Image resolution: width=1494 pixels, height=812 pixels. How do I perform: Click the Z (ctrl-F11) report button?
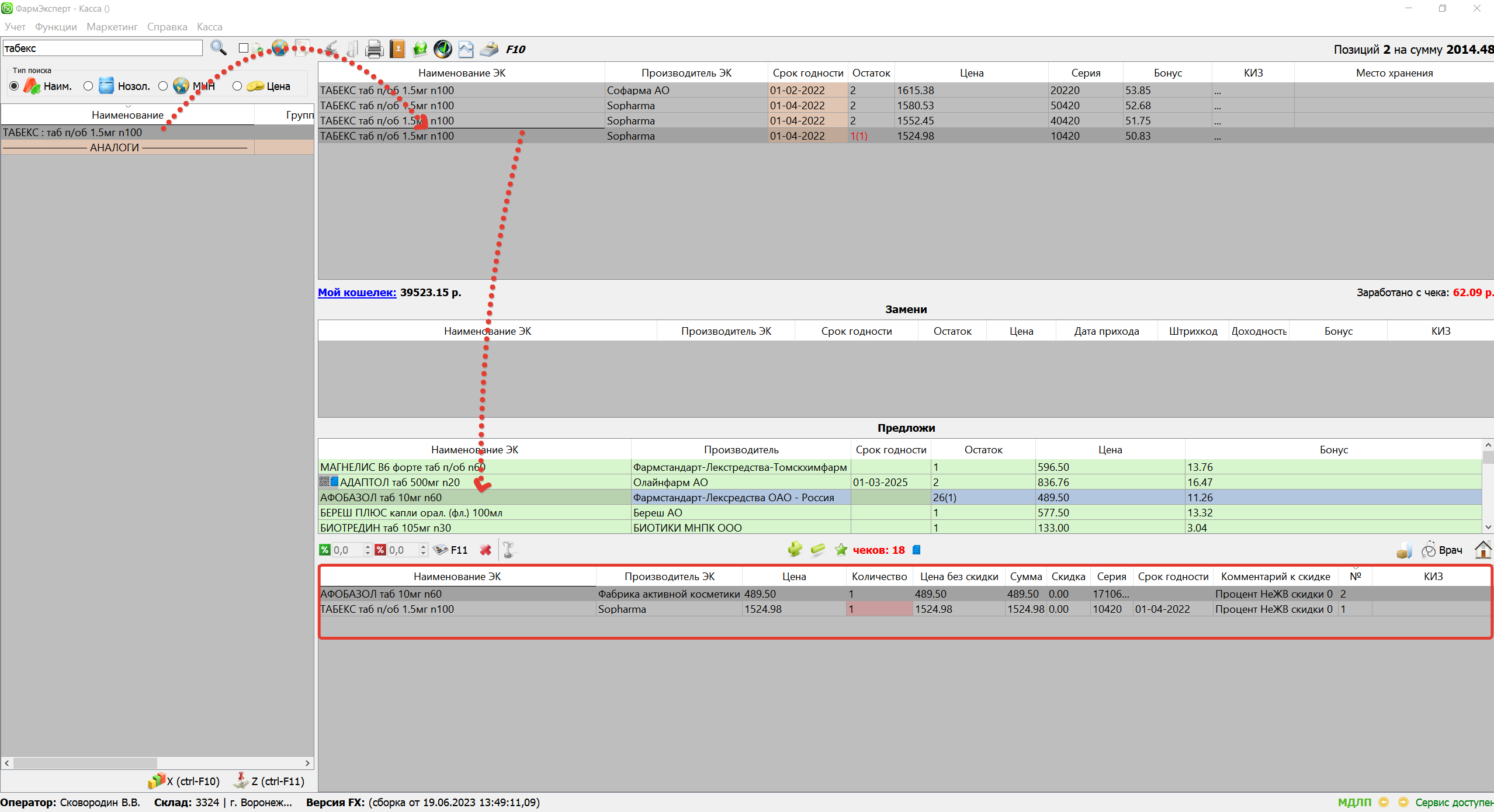click(x=269, y=781)
